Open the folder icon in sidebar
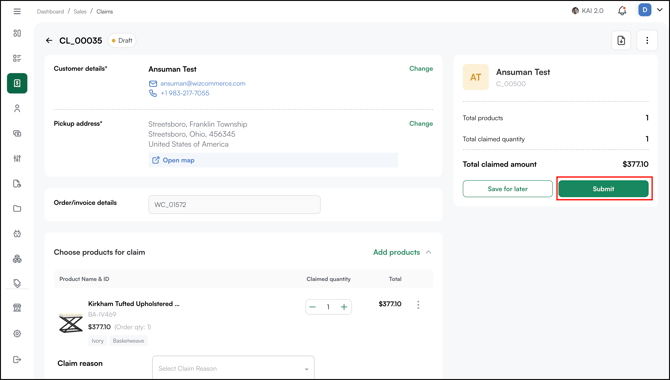This screenshot has height=380, width=670. click(x=17, y=209)
